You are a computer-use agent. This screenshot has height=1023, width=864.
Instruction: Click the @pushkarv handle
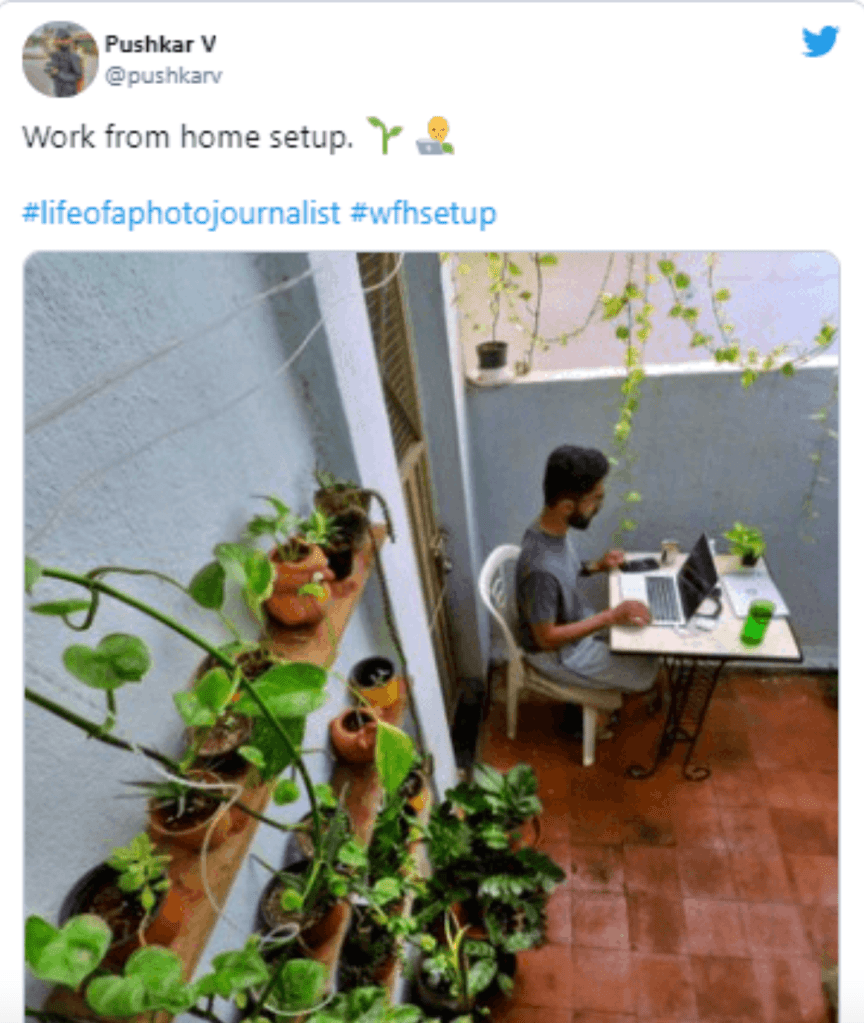[163, 76]
